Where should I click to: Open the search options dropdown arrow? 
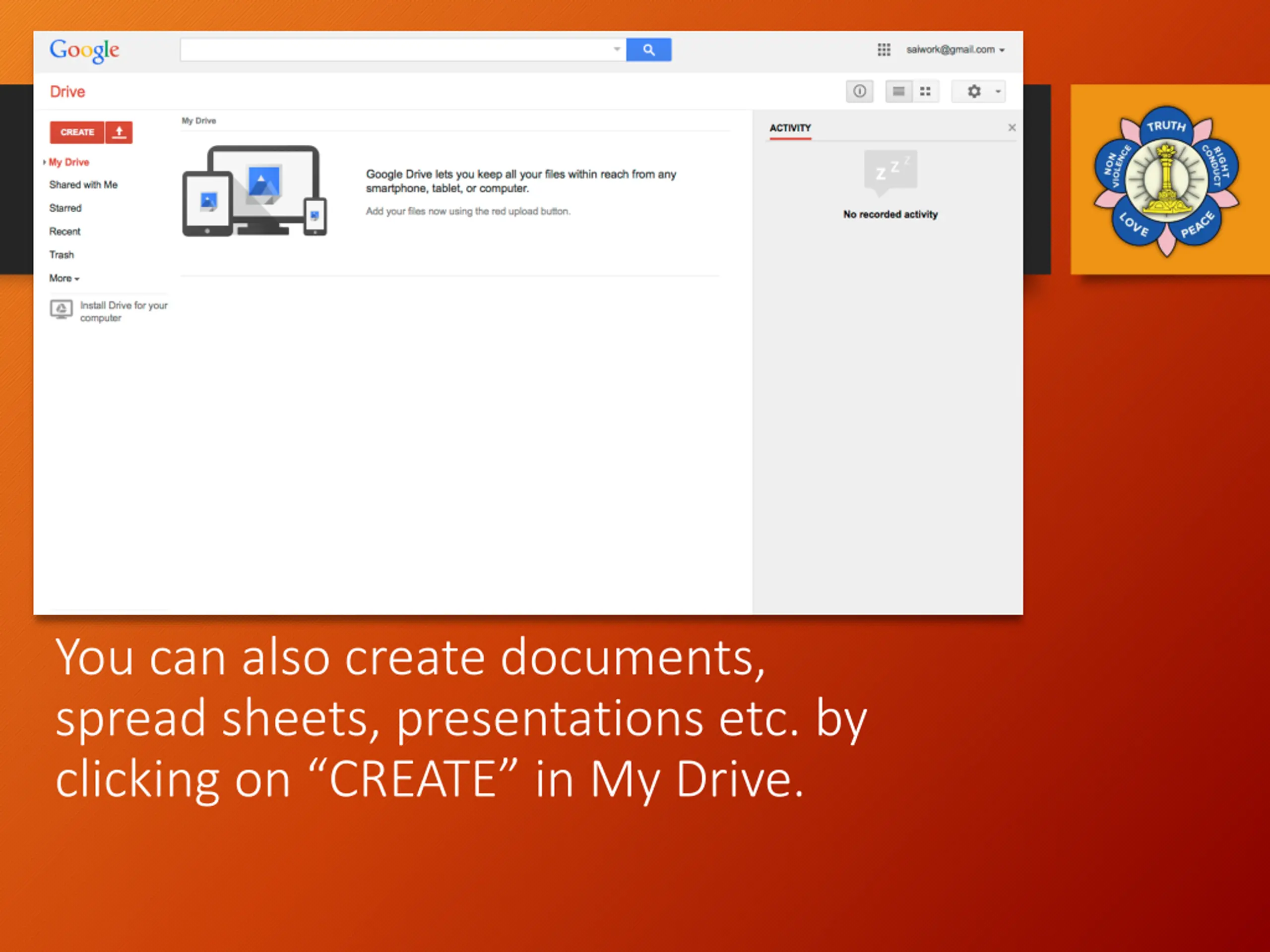[617, 50]
